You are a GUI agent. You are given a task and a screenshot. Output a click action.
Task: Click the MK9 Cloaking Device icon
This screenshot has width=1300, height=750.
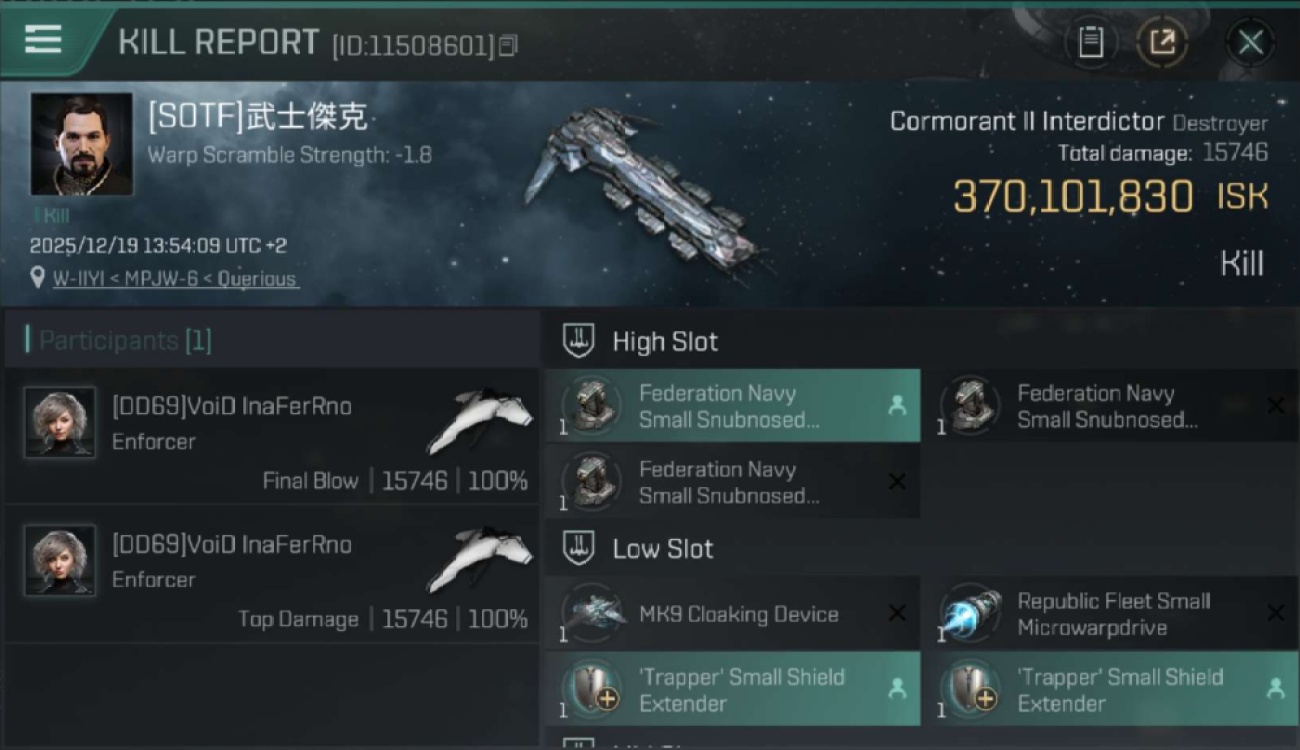[593, 613]
